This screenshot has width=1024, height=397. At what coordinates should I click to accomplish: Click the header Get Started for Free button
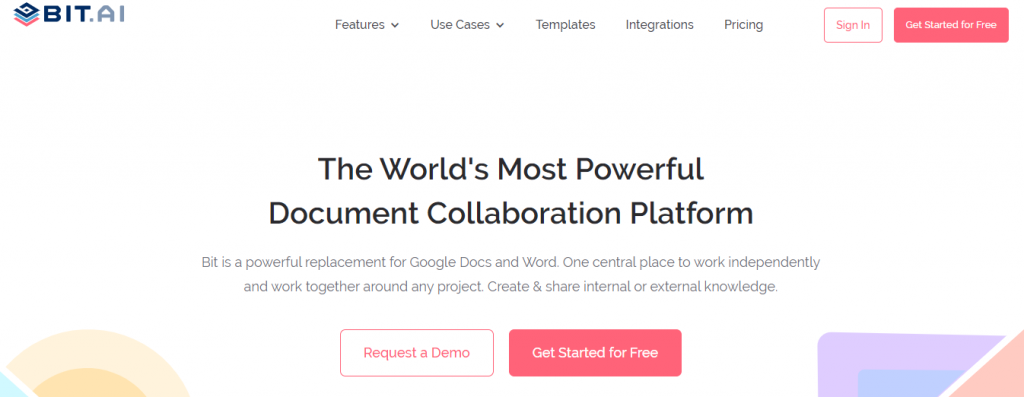click(x=951, y=25)
